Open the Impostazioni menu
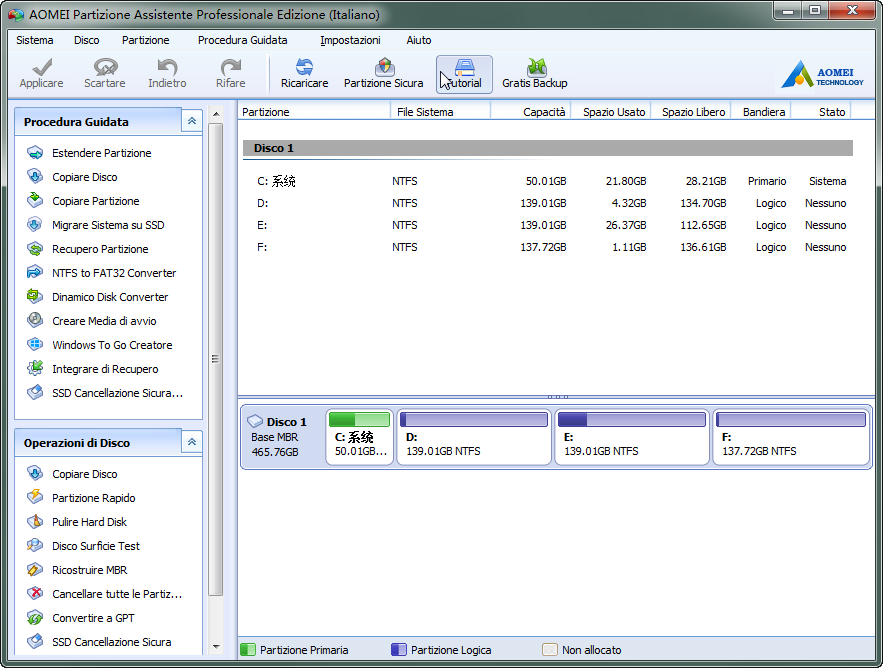 click(x=350, y=40)
